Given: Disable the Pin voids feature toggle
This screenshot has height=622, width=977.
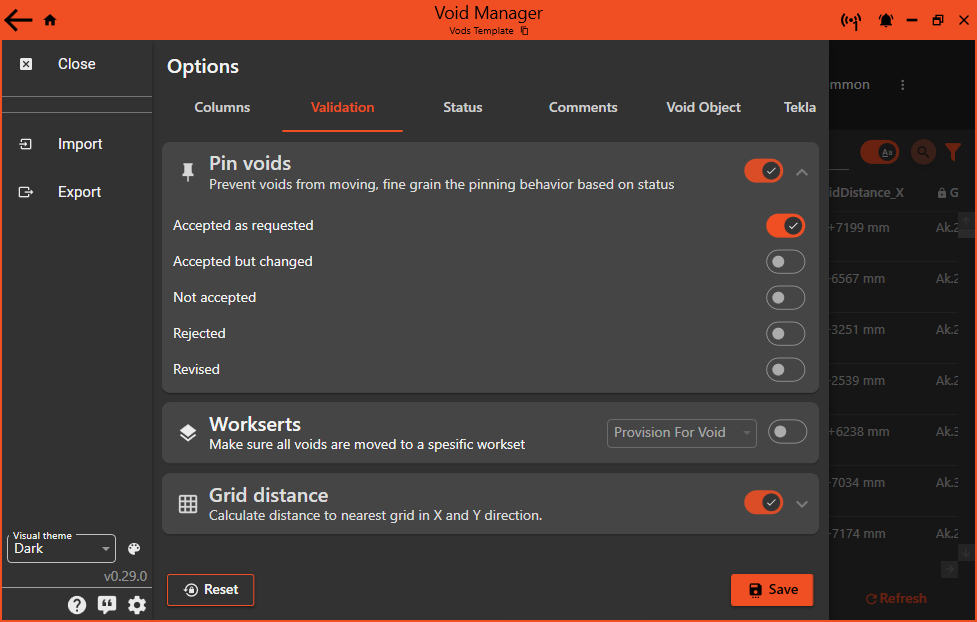Looking at the screenshot, I should coord(763,171).
